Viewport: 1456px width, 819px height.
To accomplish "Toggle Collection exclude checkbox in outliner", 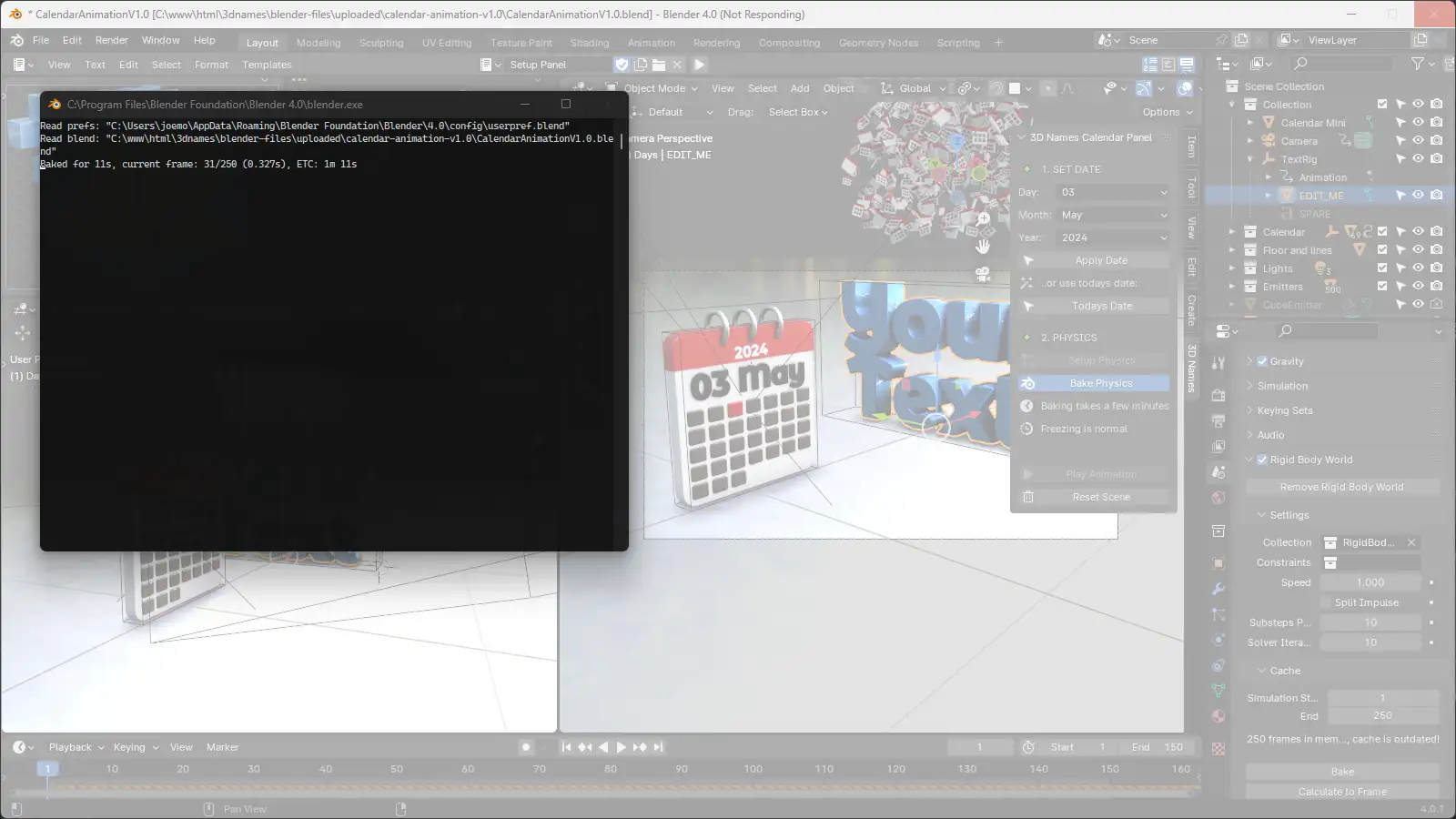I will tap(1382, 105).
